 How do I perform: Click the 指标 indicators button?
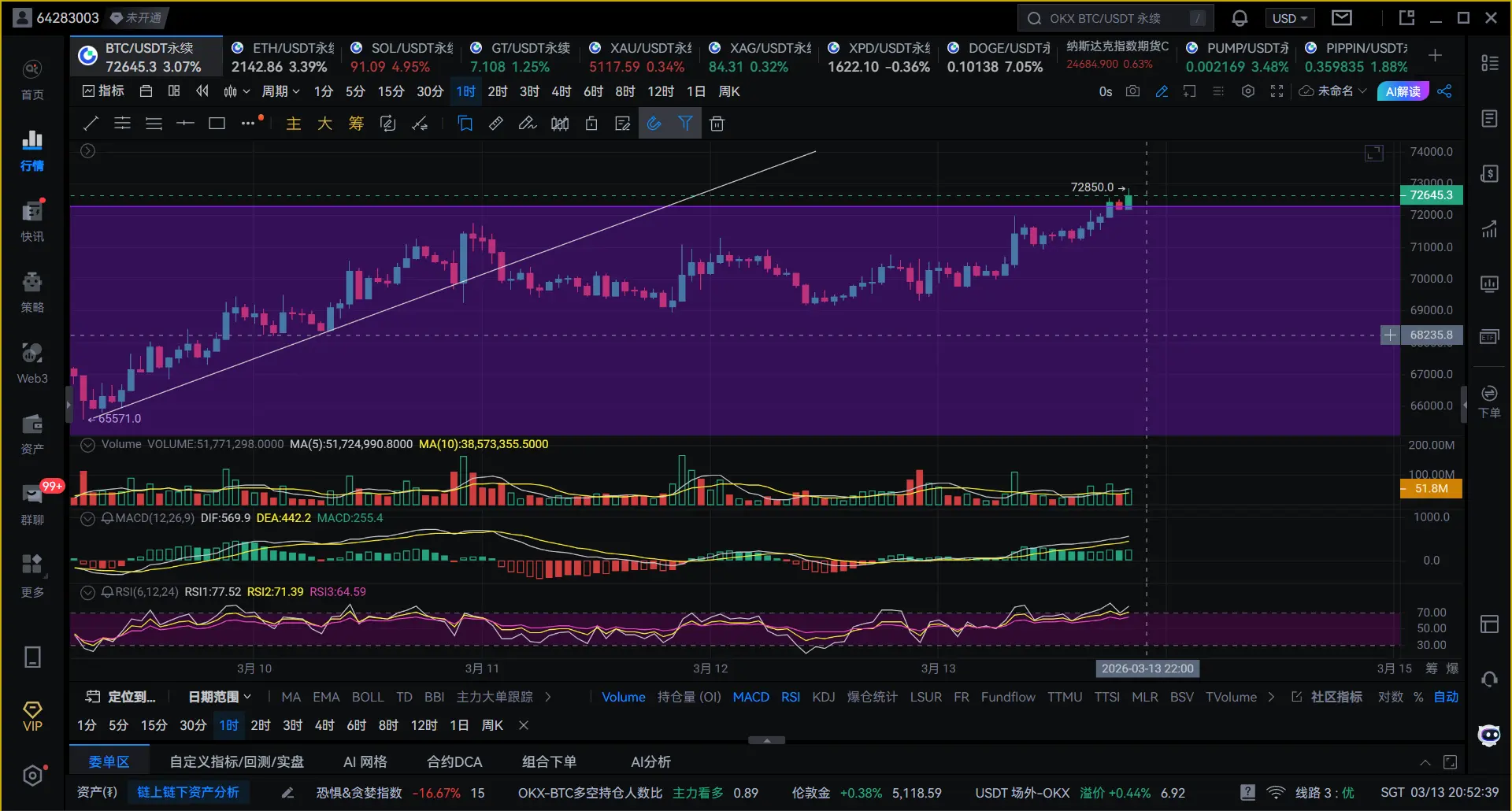tap(103, 91)
